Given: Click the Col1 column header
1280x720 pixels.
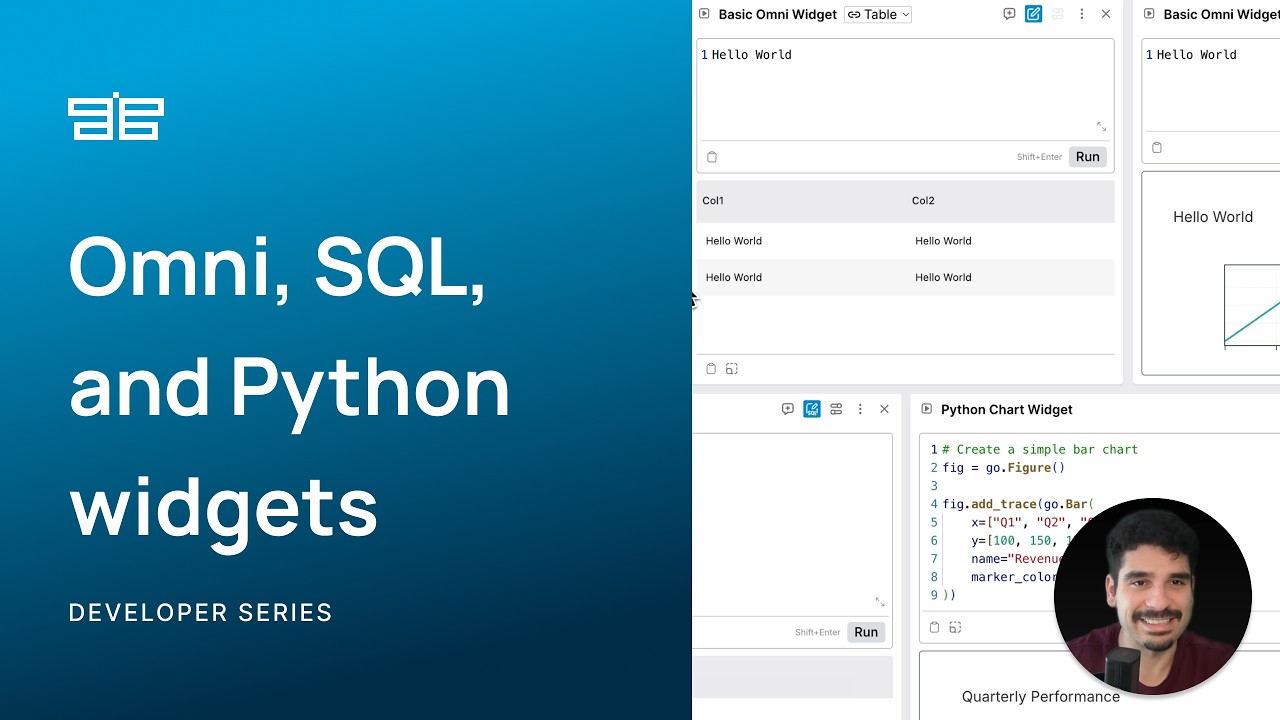Looking at the screenshot, I should [x=713, y=200].
